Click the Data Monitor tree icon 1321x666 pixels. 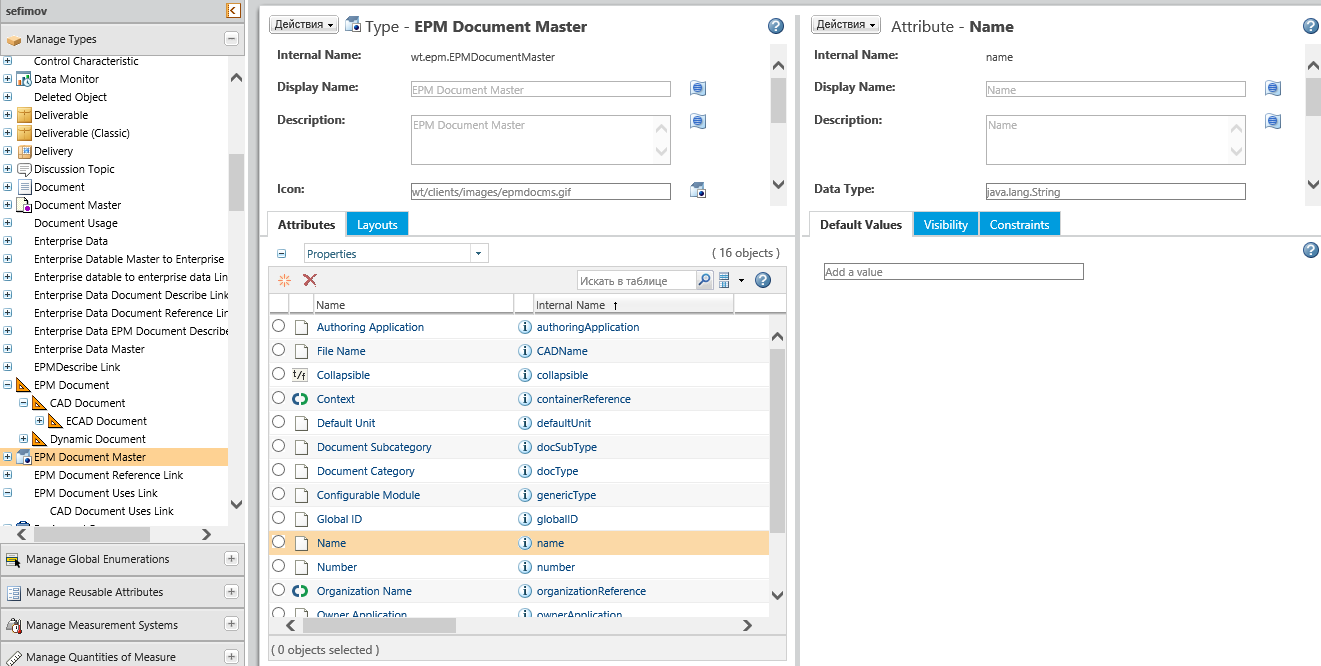pyautogui.click(x=25, y=79)
